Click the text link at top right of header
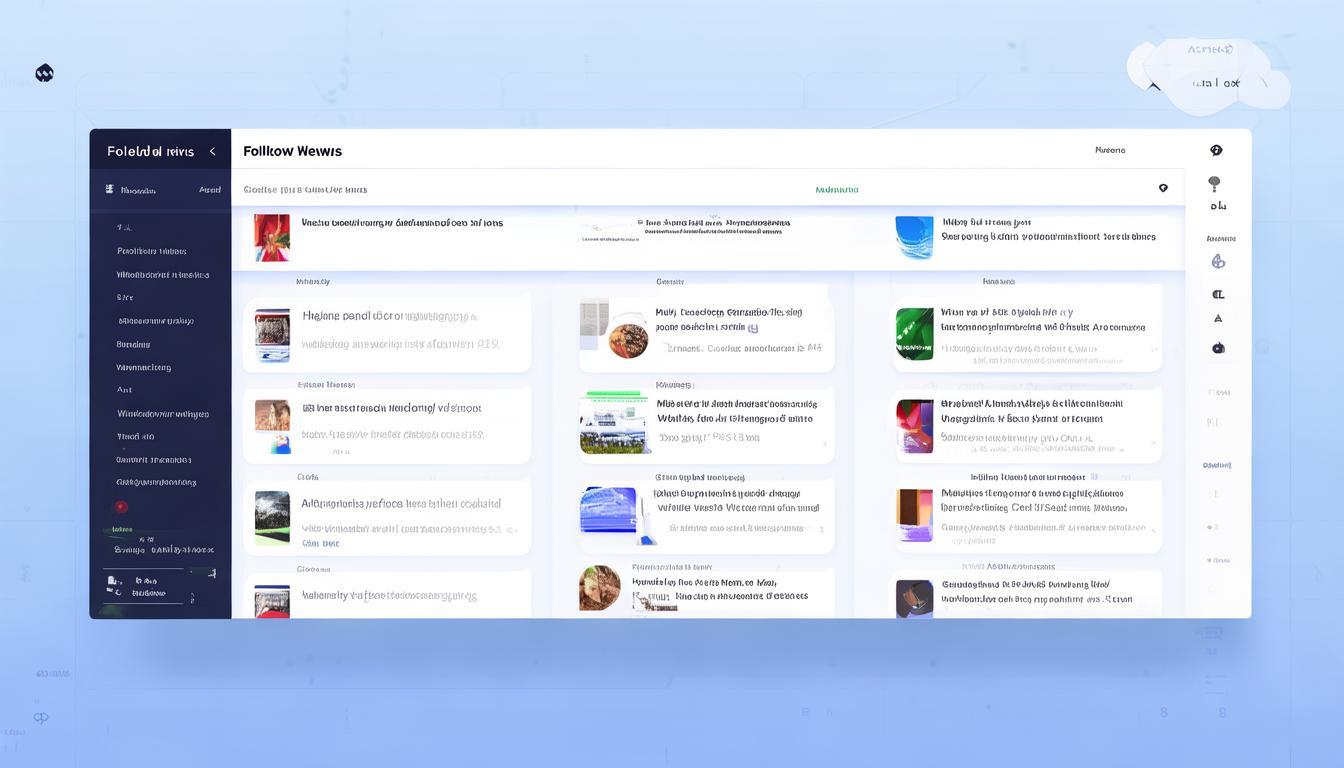The image size is (1344, 768). (x=1109, y=150)
